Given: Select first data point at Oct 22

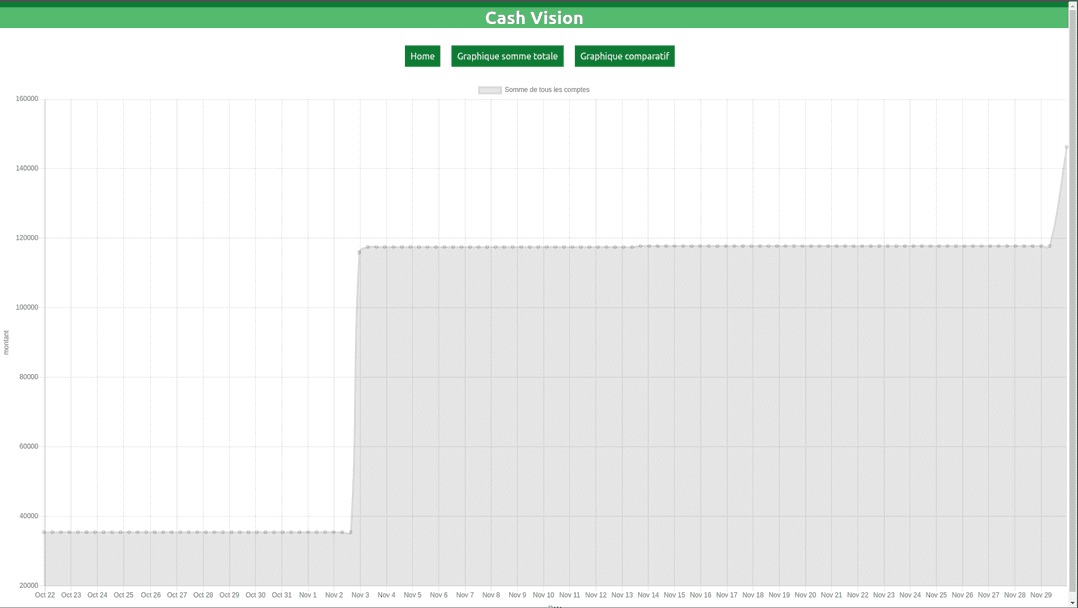Looking at the screenshot, I should click(45, 532).
